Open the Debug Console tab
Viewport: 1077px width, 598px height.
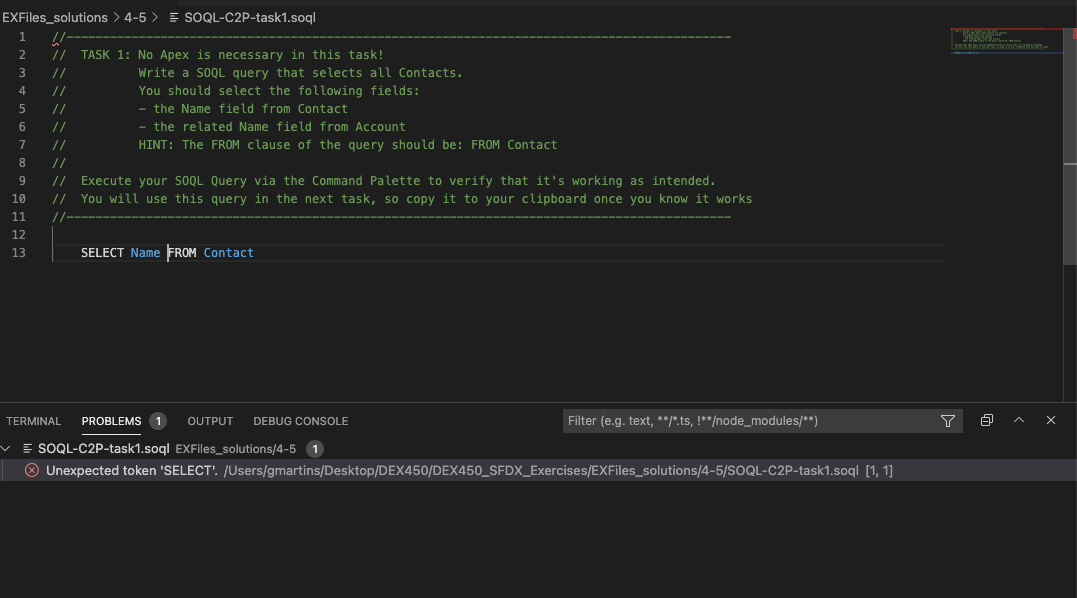click(x=300, y=421)
